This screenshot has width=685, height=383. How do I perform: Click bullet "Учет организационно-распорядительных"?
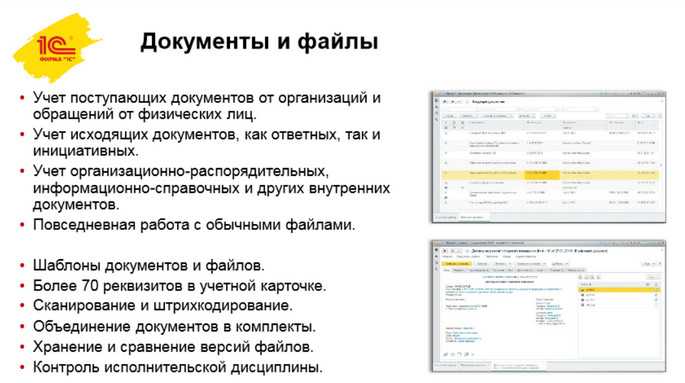click(211, 188)
